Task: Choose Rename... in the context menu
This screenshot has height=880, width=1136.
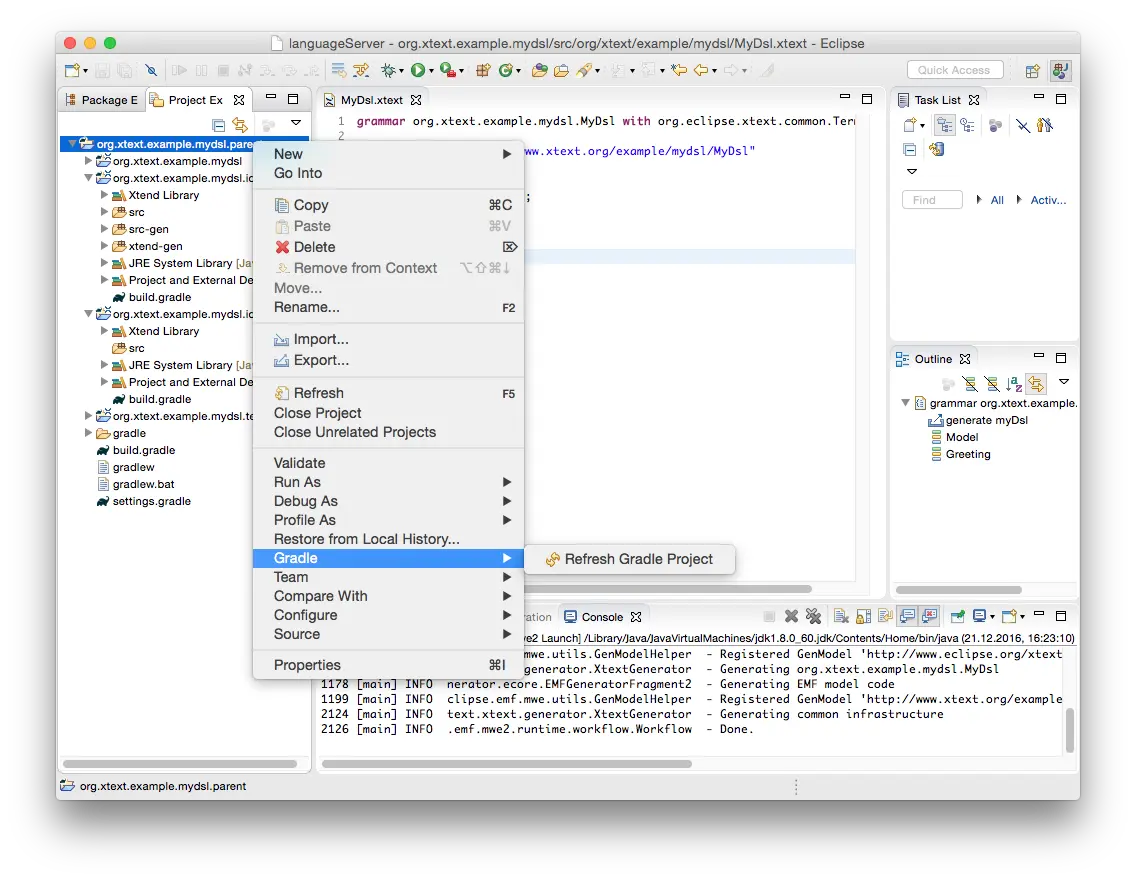Action: point(388,307)
